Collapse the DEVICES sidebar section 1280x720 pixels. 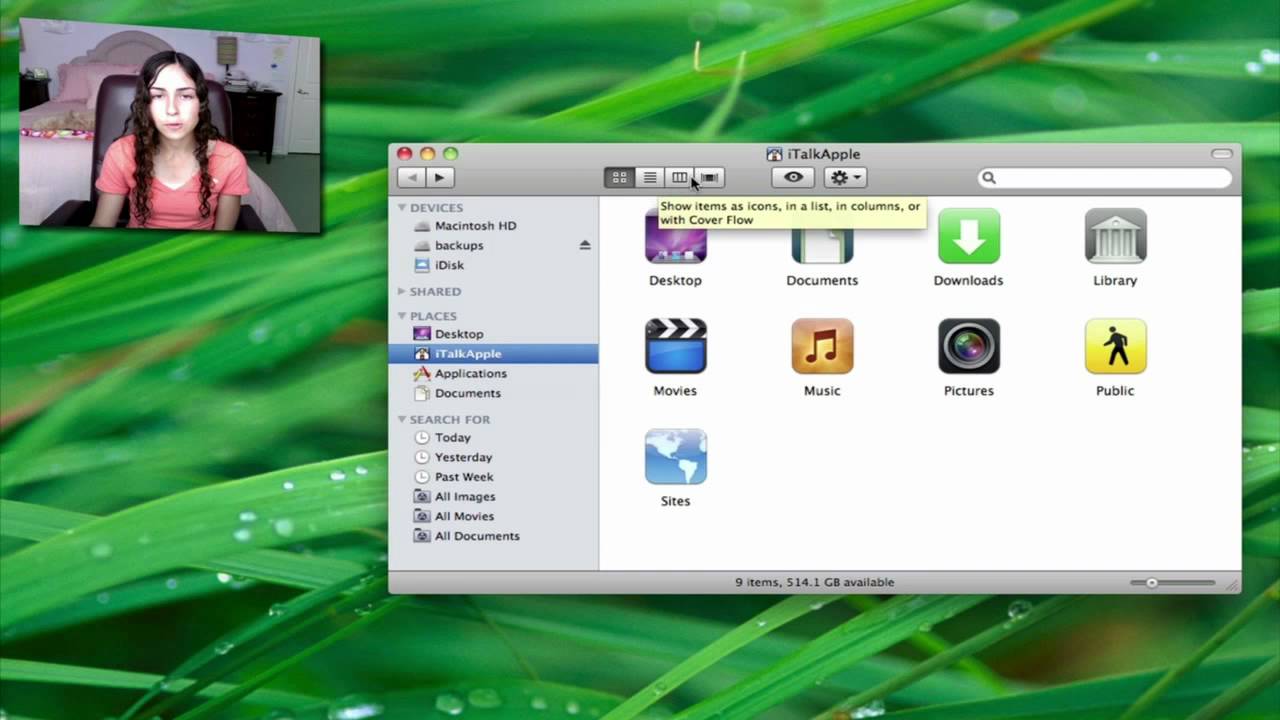[x=402, y=207]
